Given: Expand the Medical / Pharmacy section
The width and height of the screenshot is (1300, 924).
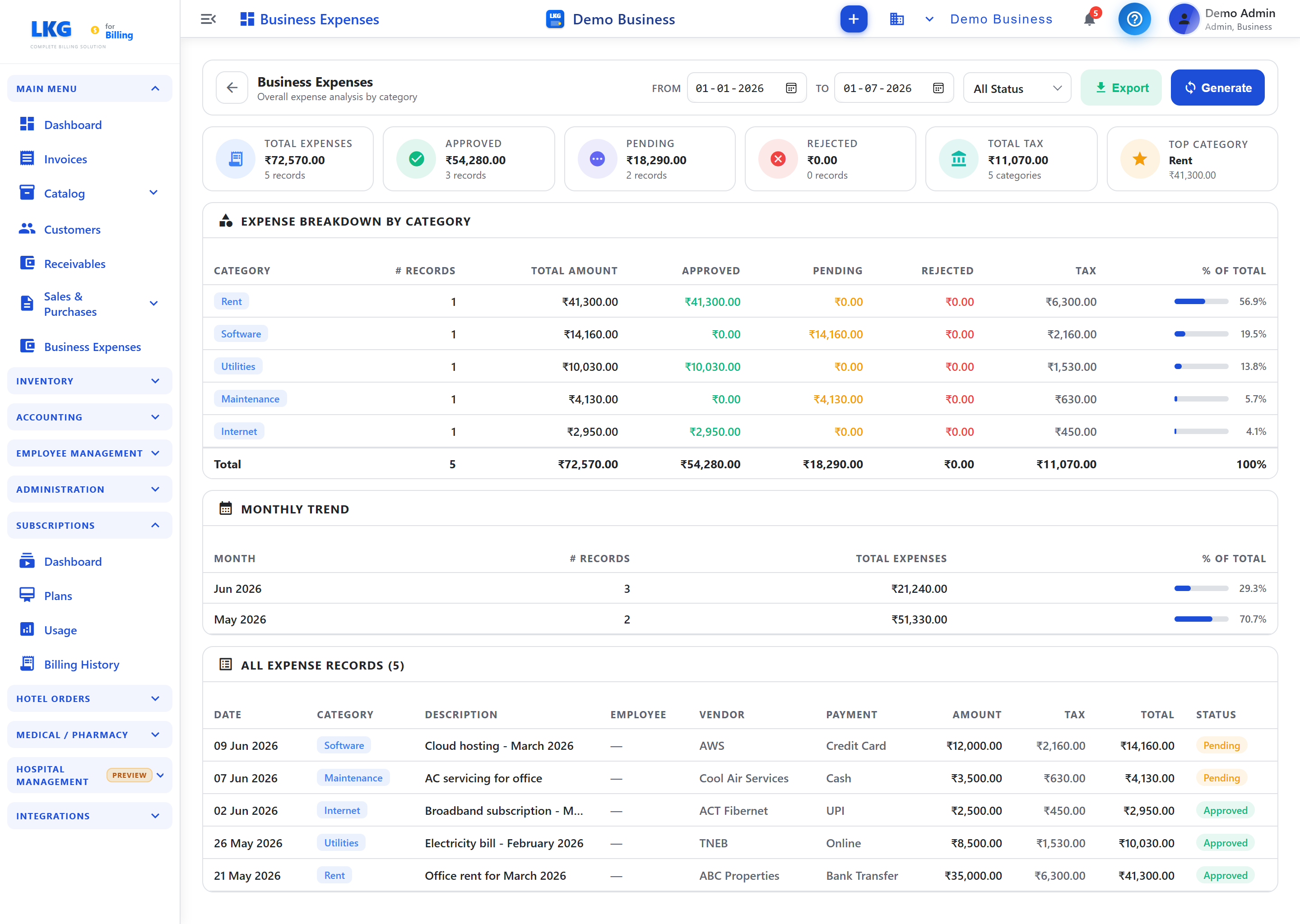Looking at the screenshot, I should tap(89, 735).
